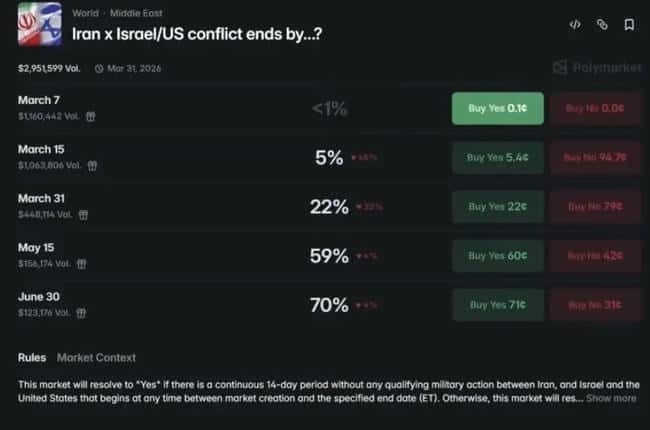Click gift icon beside June 30 volume
The image size is (650, 430).
pos(81,312)
